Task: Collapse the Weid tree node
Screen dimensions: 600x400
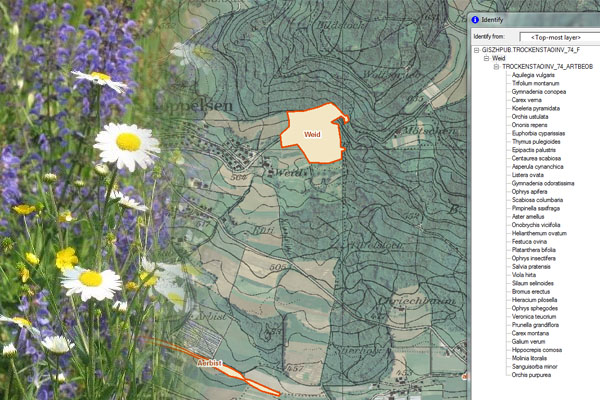Action: 486,58
